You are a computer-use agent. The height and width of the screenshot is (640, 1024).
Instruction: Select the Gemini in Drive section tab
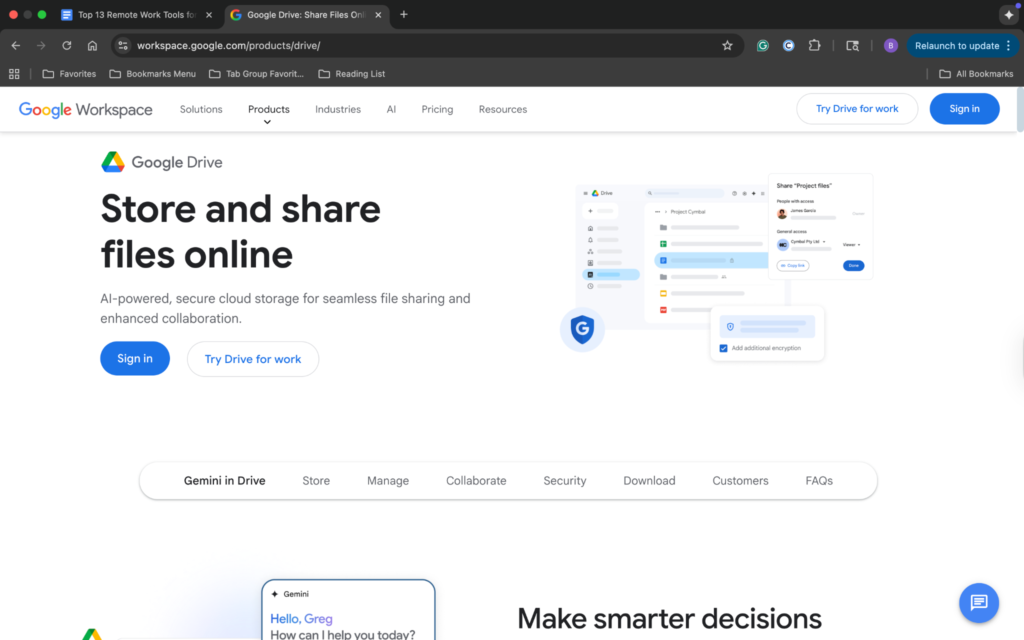(225, 481)
